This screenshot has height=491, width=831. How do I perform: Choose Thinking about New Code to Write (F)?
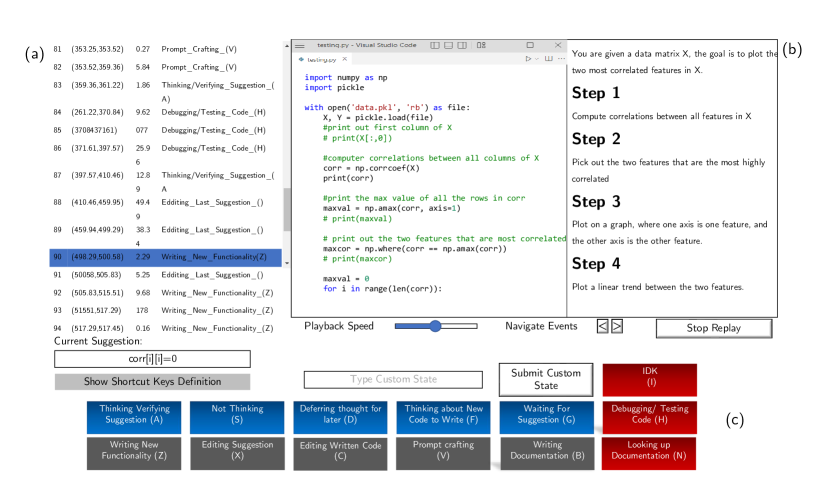(444, 417)
